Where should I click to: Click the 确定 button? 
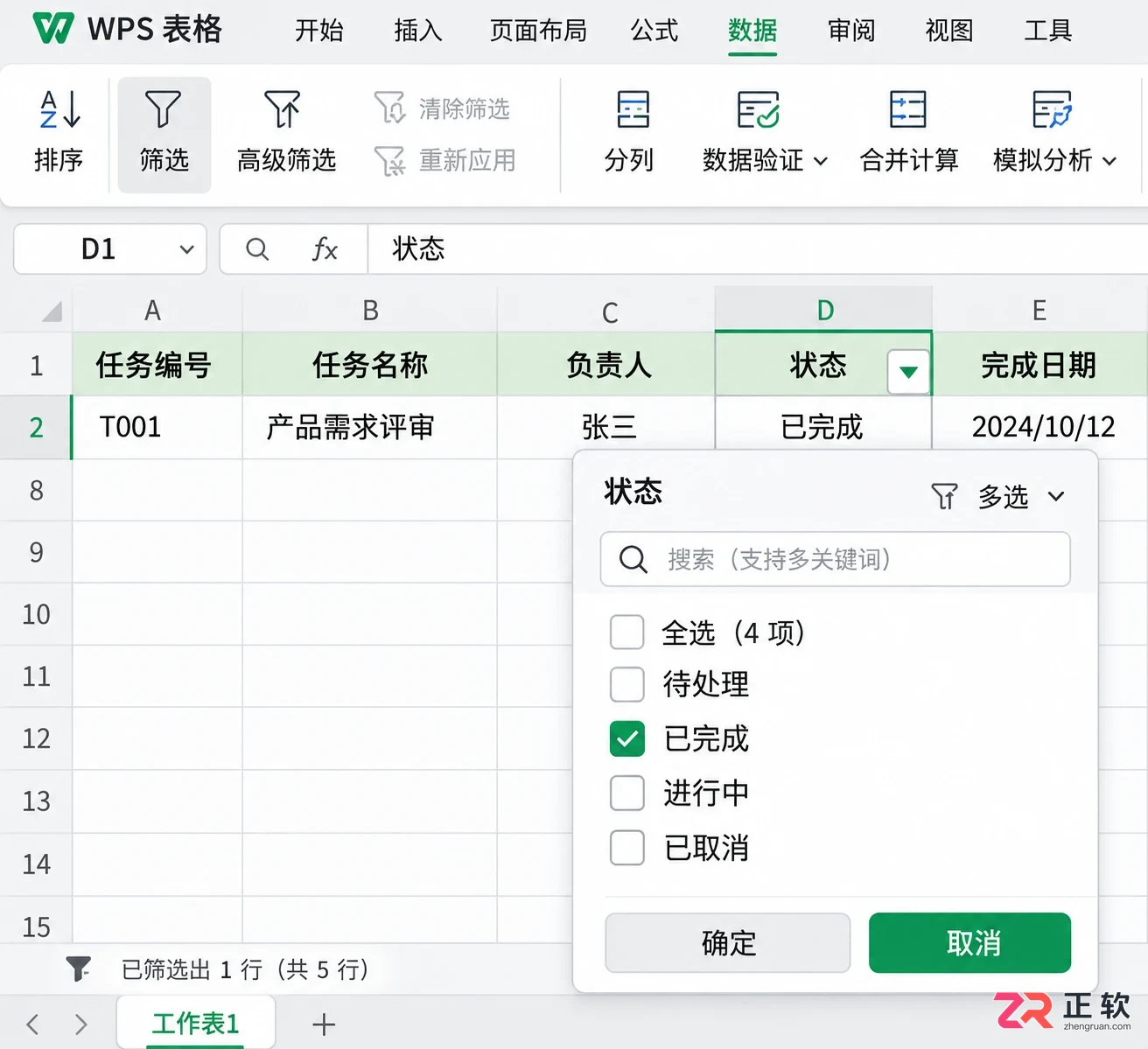(728, 942)
